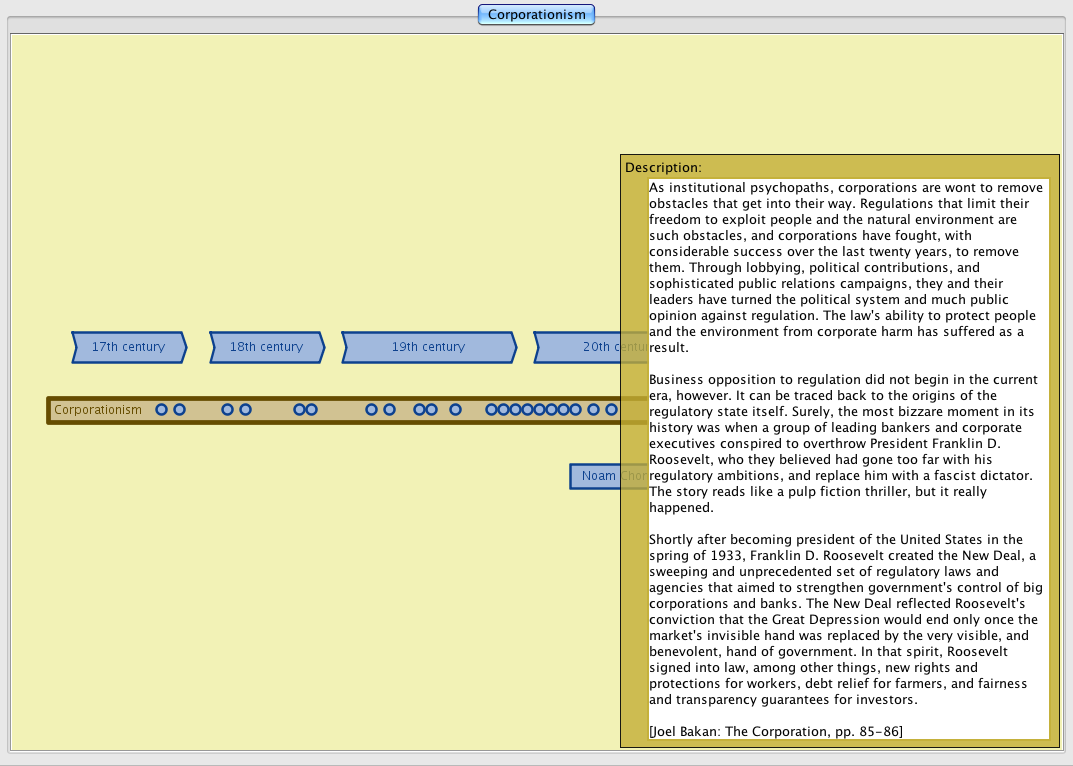Viewport: 1073px width, 766px height.
Task: Open the fifth event circle on the timeline
Action: [x=299, y=410]
